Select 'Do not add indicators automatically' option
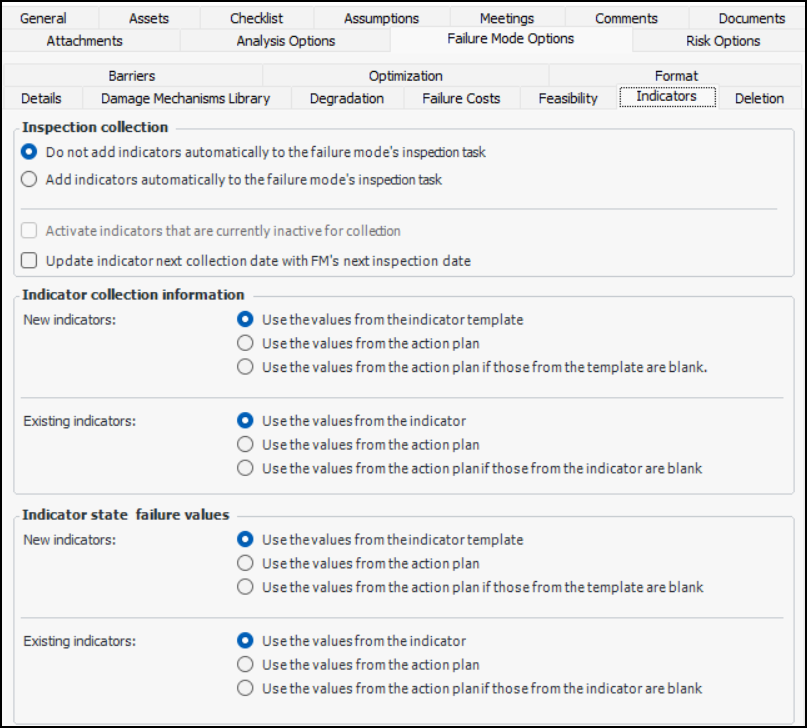Image resolution: width=807 pixels, height=728 pixels. [29, 152]
